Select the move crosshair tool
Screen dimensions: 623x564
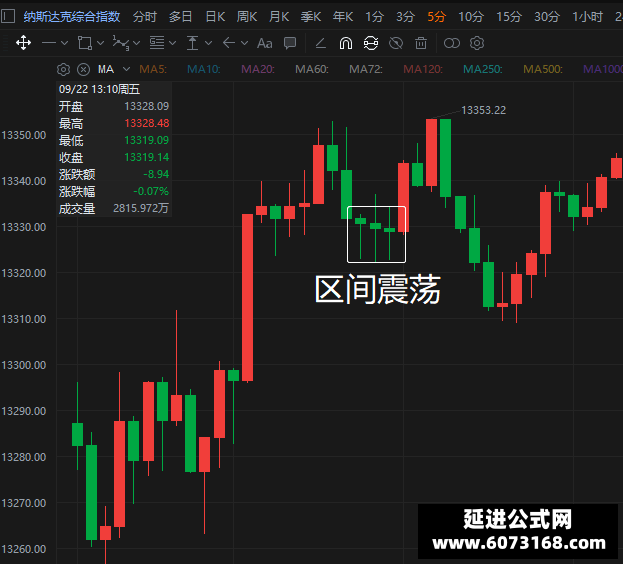pos(23,43)
